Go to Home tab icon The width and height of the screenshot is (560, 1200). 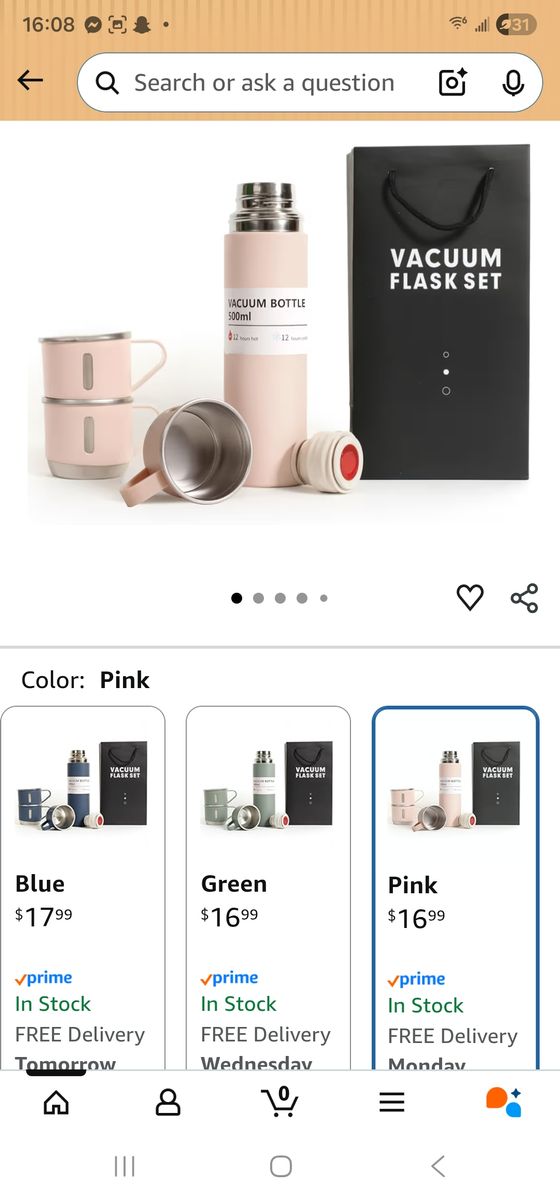(x=57, y=1102)
